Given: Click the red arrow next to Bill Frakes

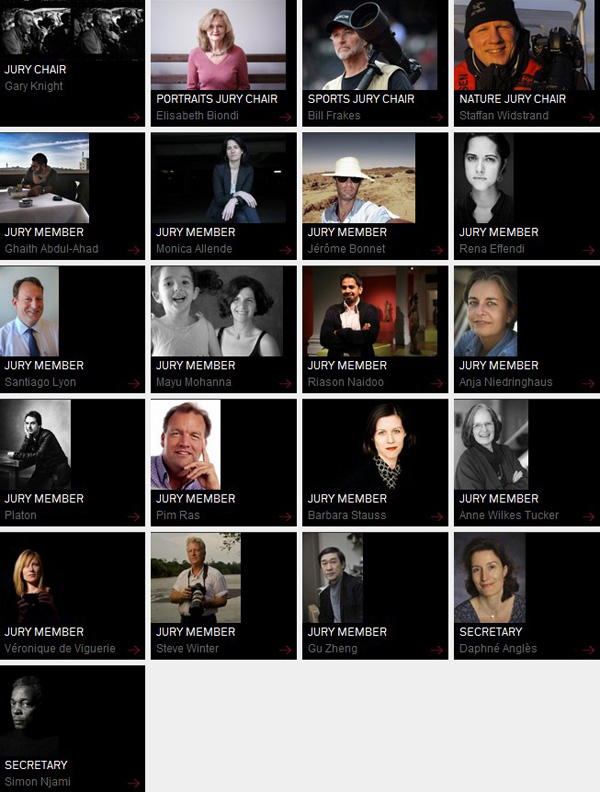Looking at the screenshot, I should coord(437,117).
